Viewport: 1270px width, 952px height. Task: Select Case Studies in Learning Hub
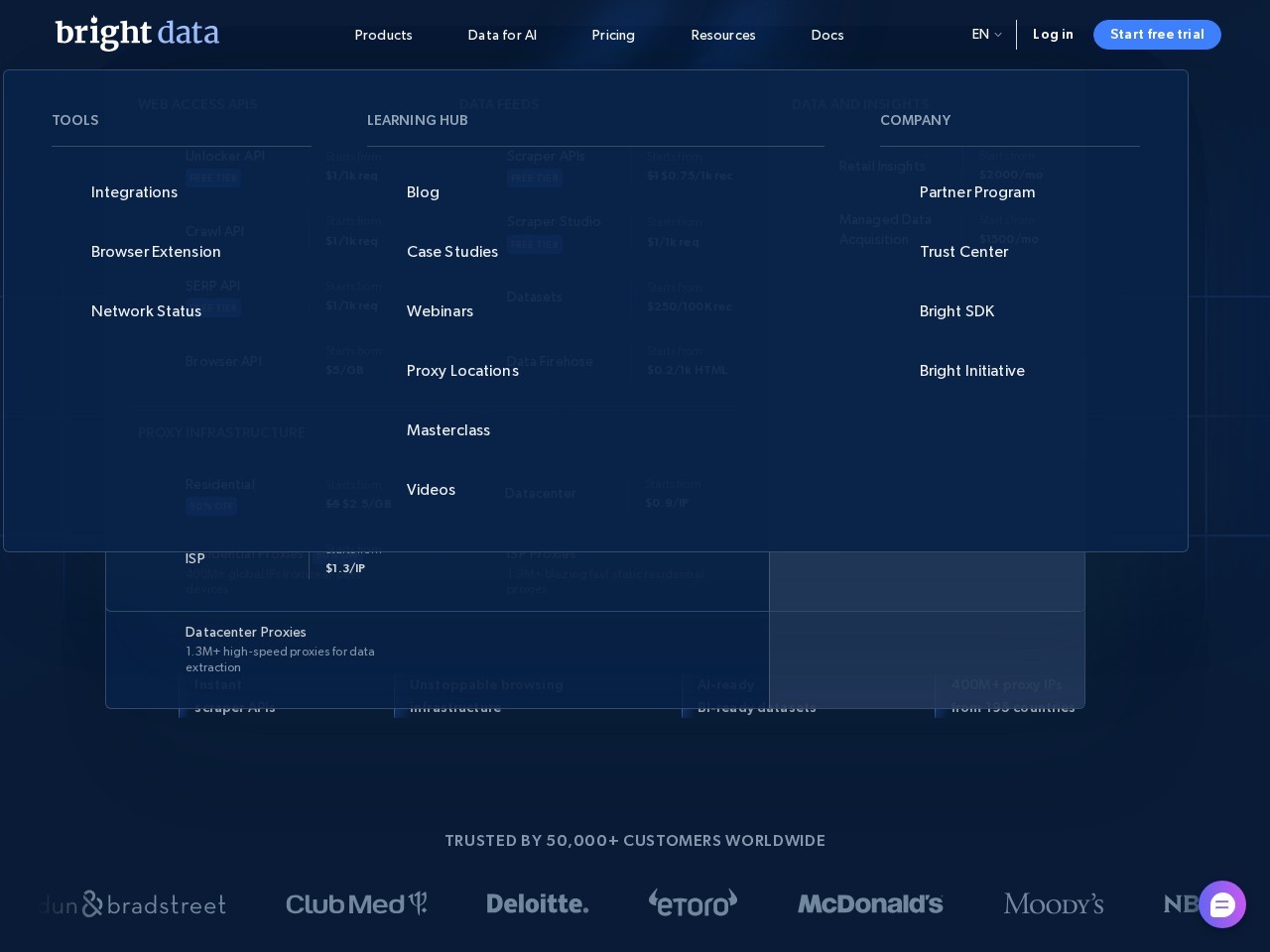452,252
